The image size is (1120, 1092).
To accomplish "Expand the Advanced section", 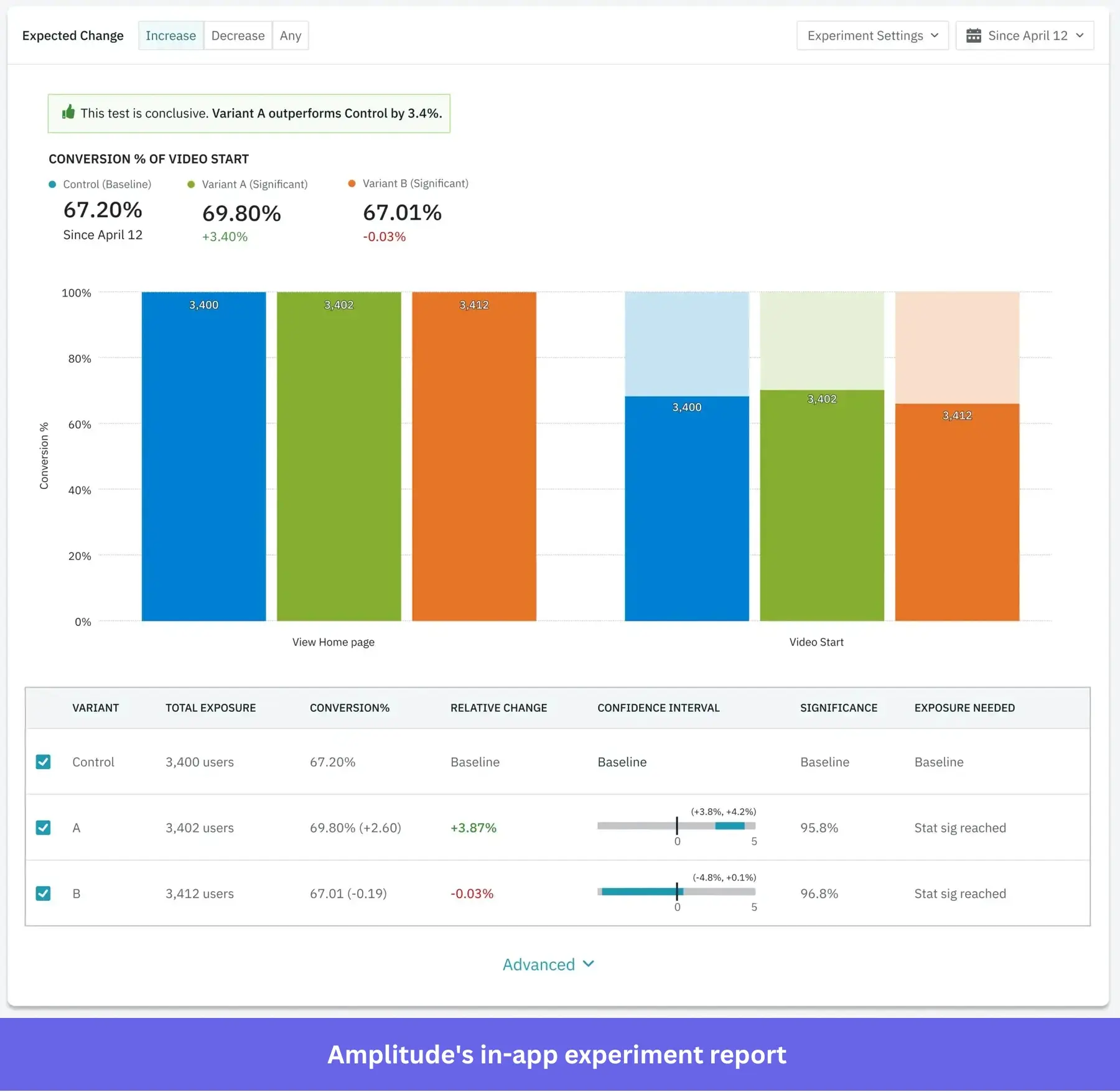I will (548, 964).
